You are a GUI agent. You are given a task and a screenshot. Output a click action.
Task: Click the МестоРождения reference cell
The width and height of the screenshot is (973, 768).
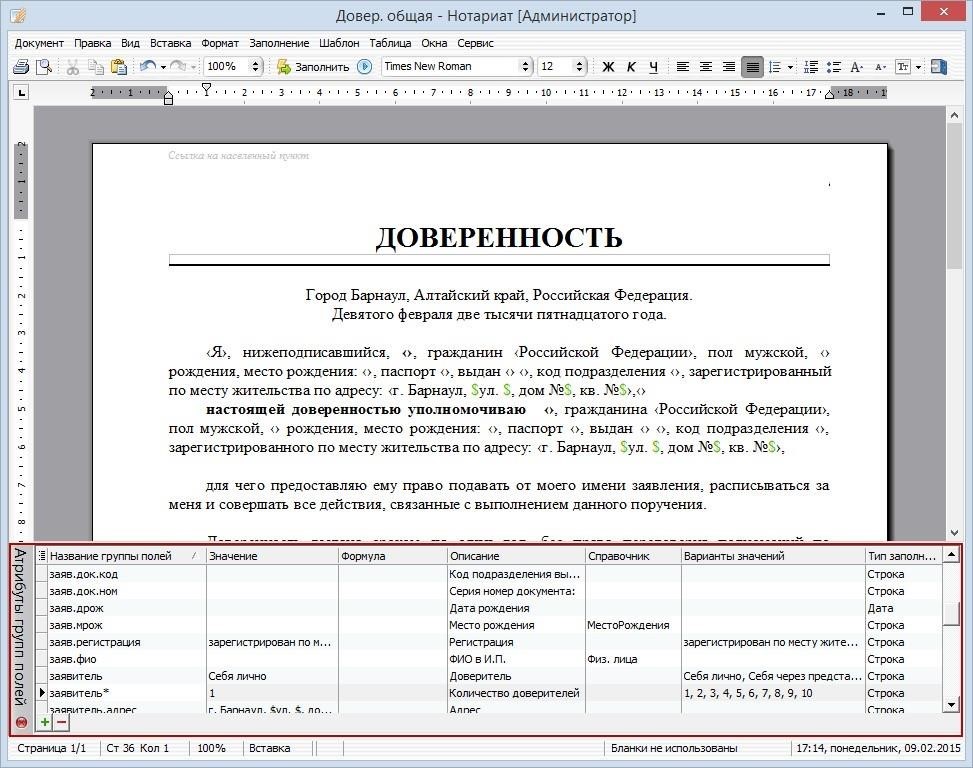pos(633,625)
